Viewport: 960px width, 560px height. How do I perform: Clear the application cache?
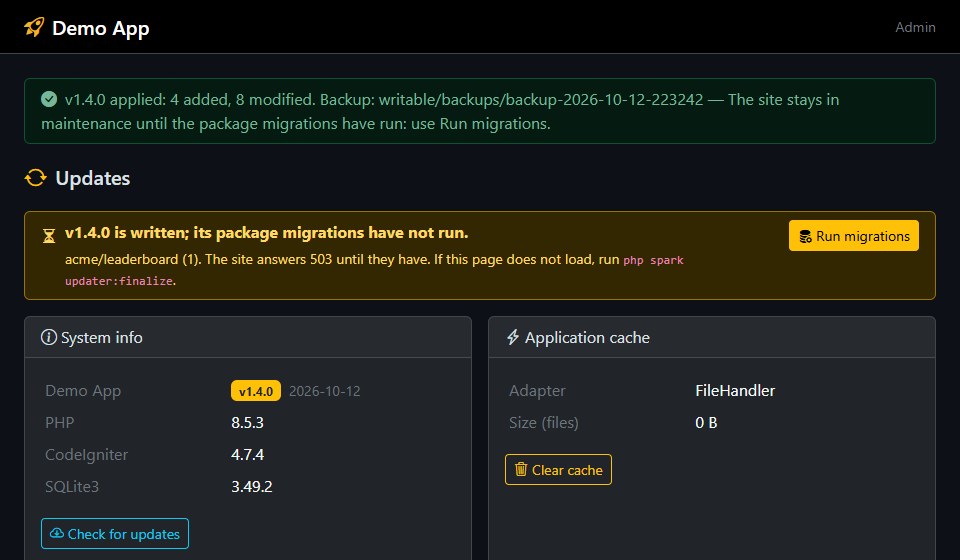(x=558, y=469)
